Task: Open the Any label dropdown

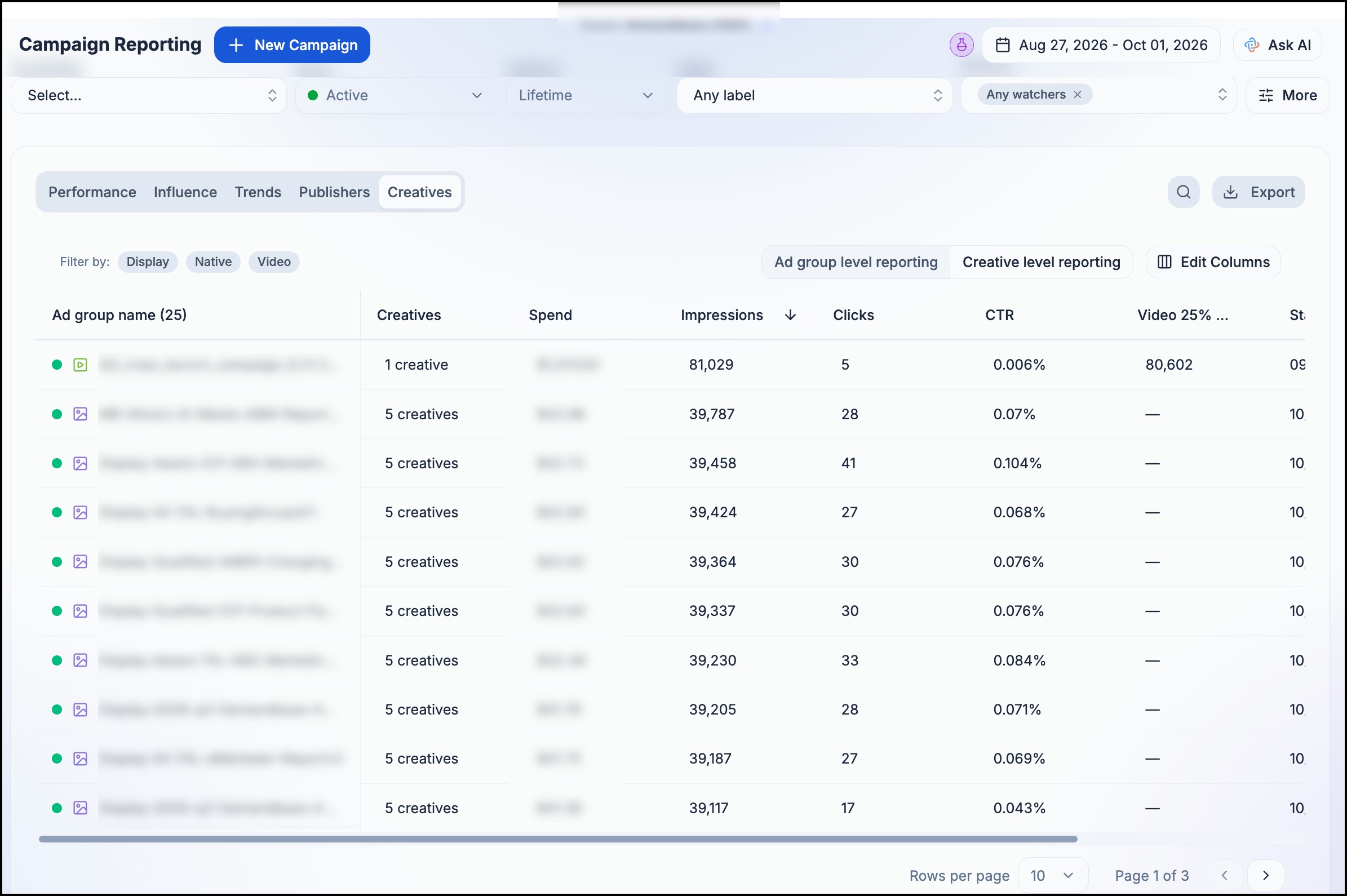Action: point(814,95)
